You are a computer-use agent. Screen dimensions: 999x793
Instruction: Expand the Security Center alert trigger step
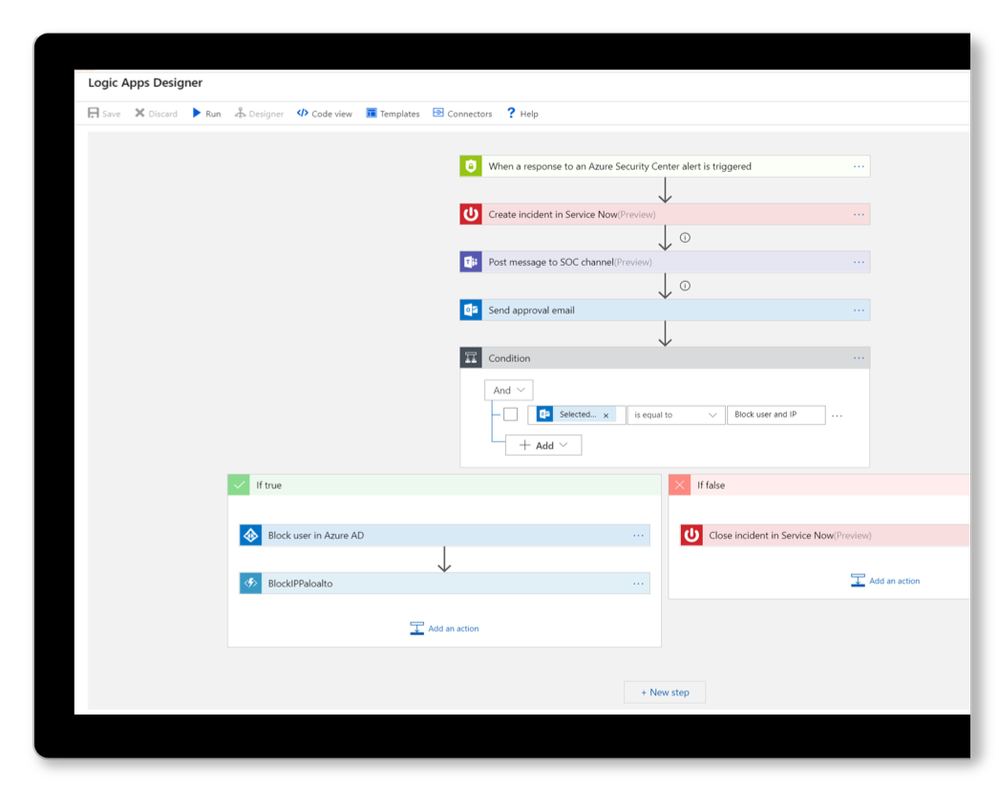click(x=665, y=166)
